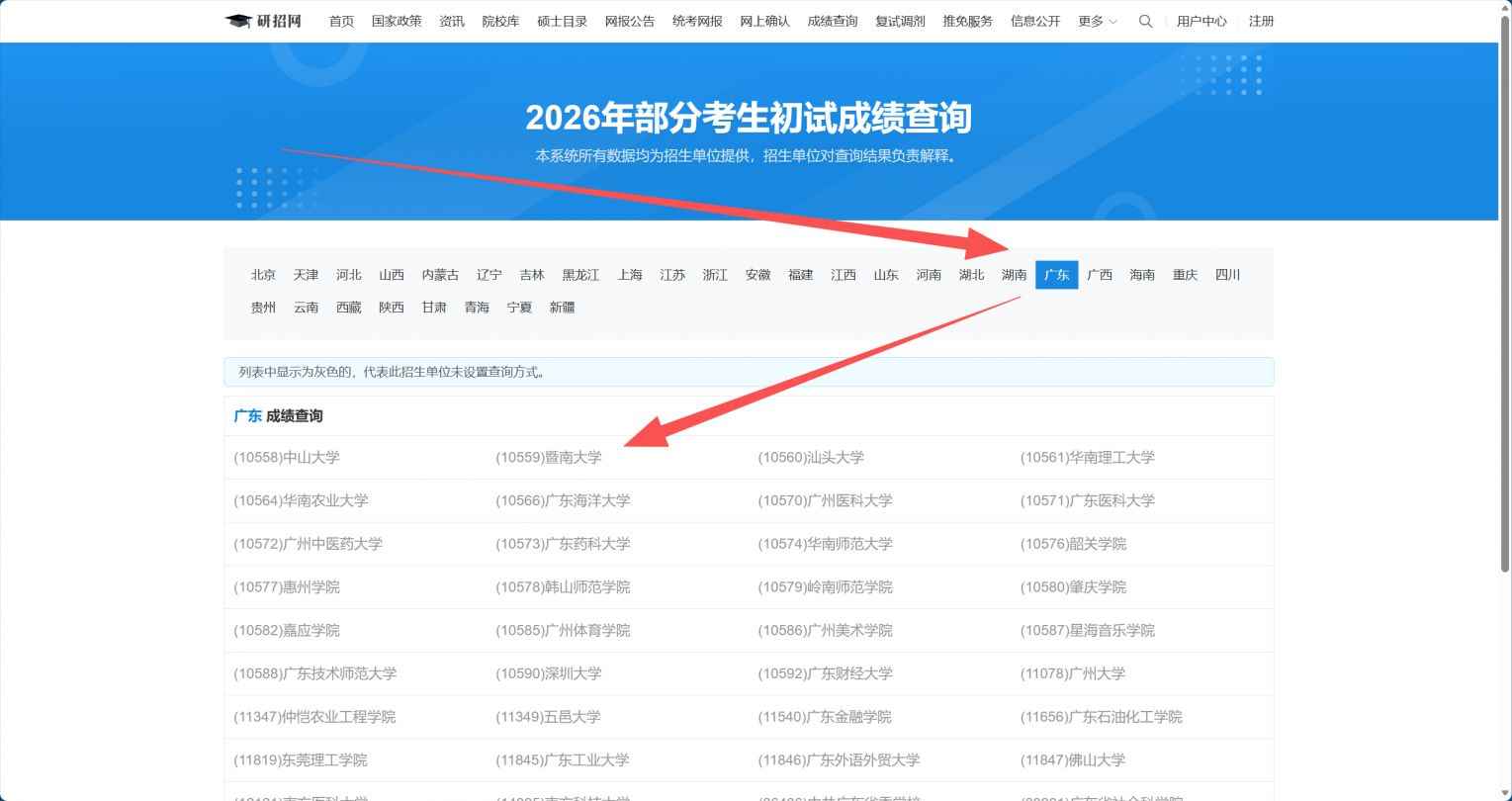Open 国家政策 menu item

tap(397, 21)
